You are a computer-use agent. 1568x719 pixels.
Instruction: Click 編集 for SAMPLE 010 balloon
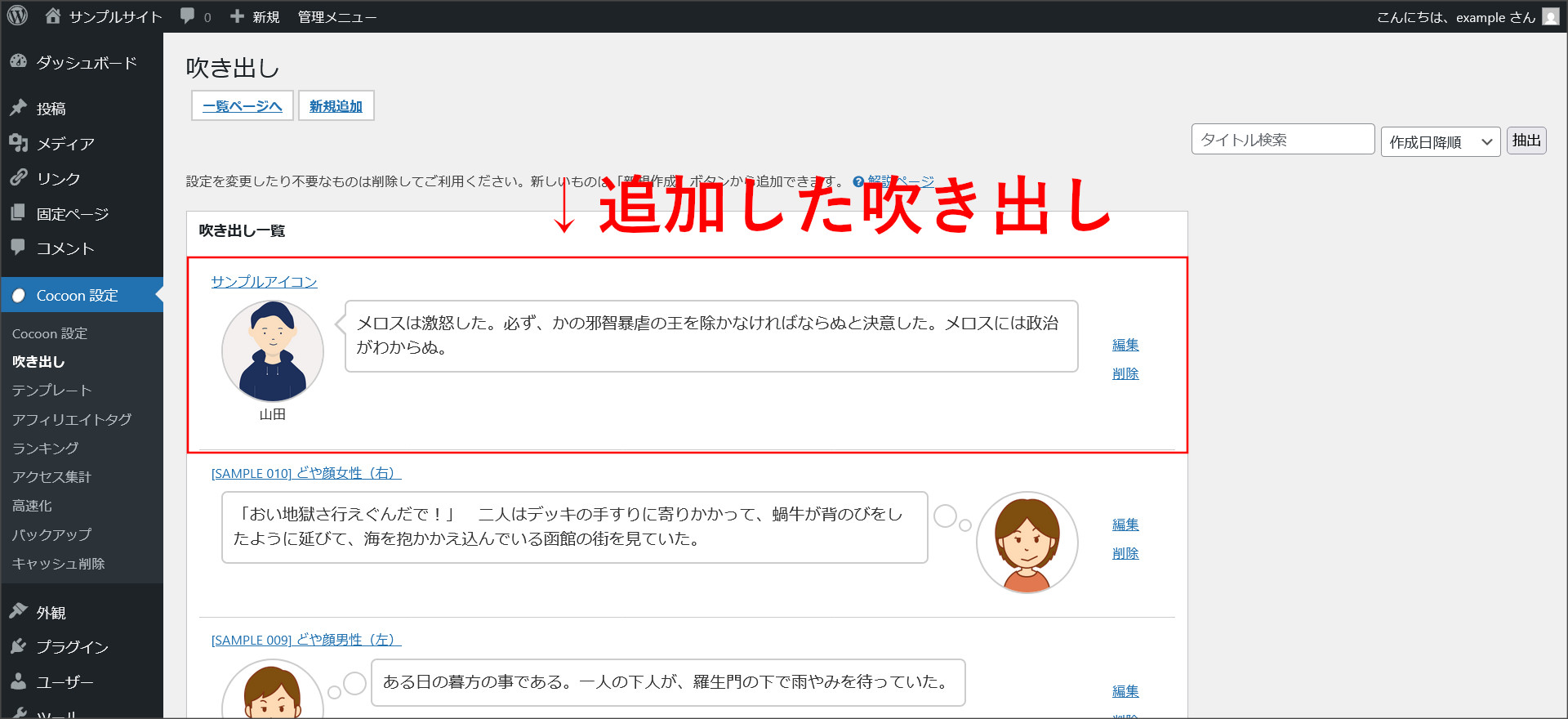[x=1125, y=525]
